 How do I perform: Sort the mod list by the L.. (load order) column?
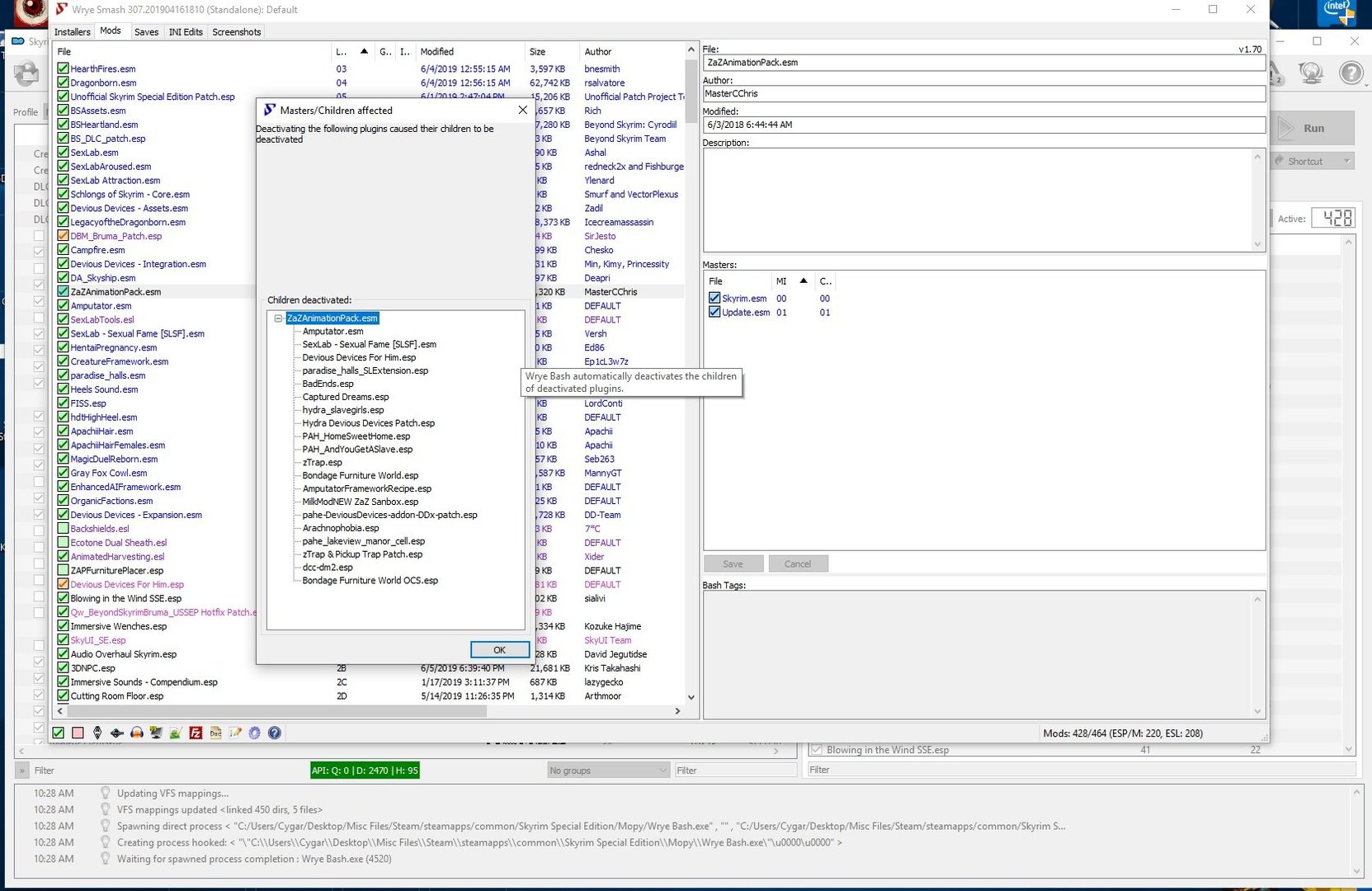click(353, 51)
